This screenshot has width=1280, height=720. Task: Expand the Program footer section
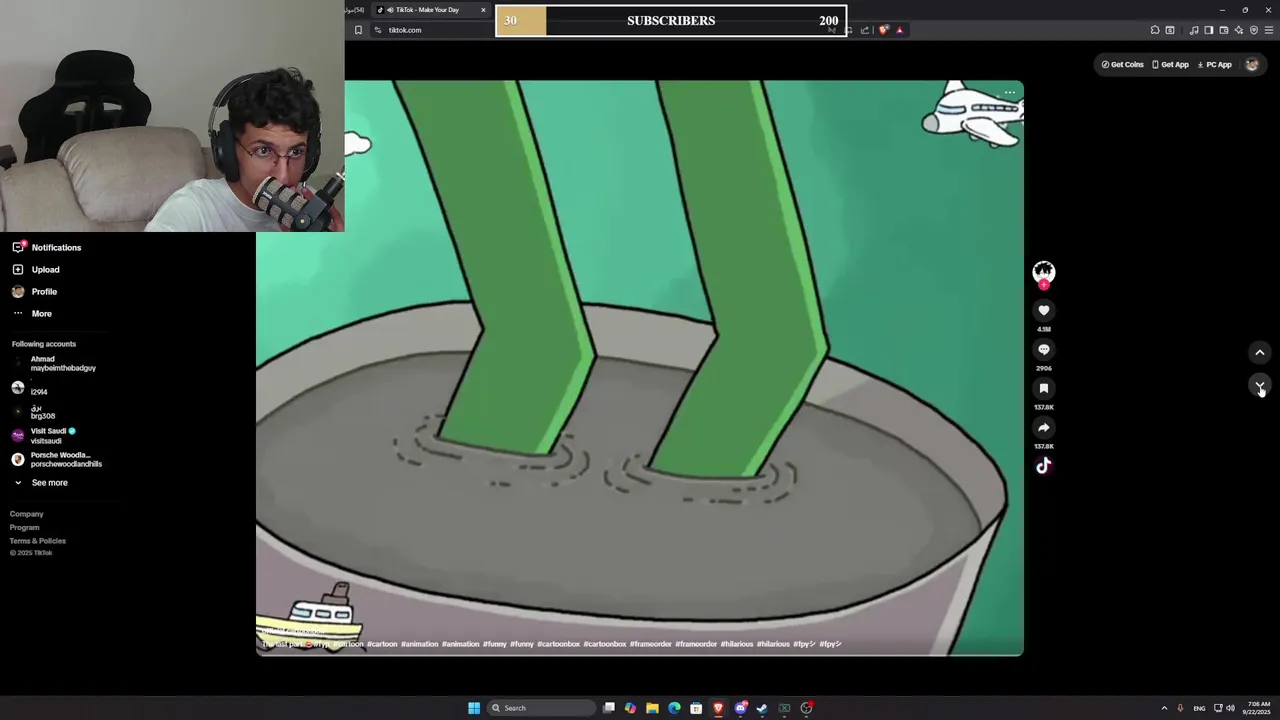(25, 527)
